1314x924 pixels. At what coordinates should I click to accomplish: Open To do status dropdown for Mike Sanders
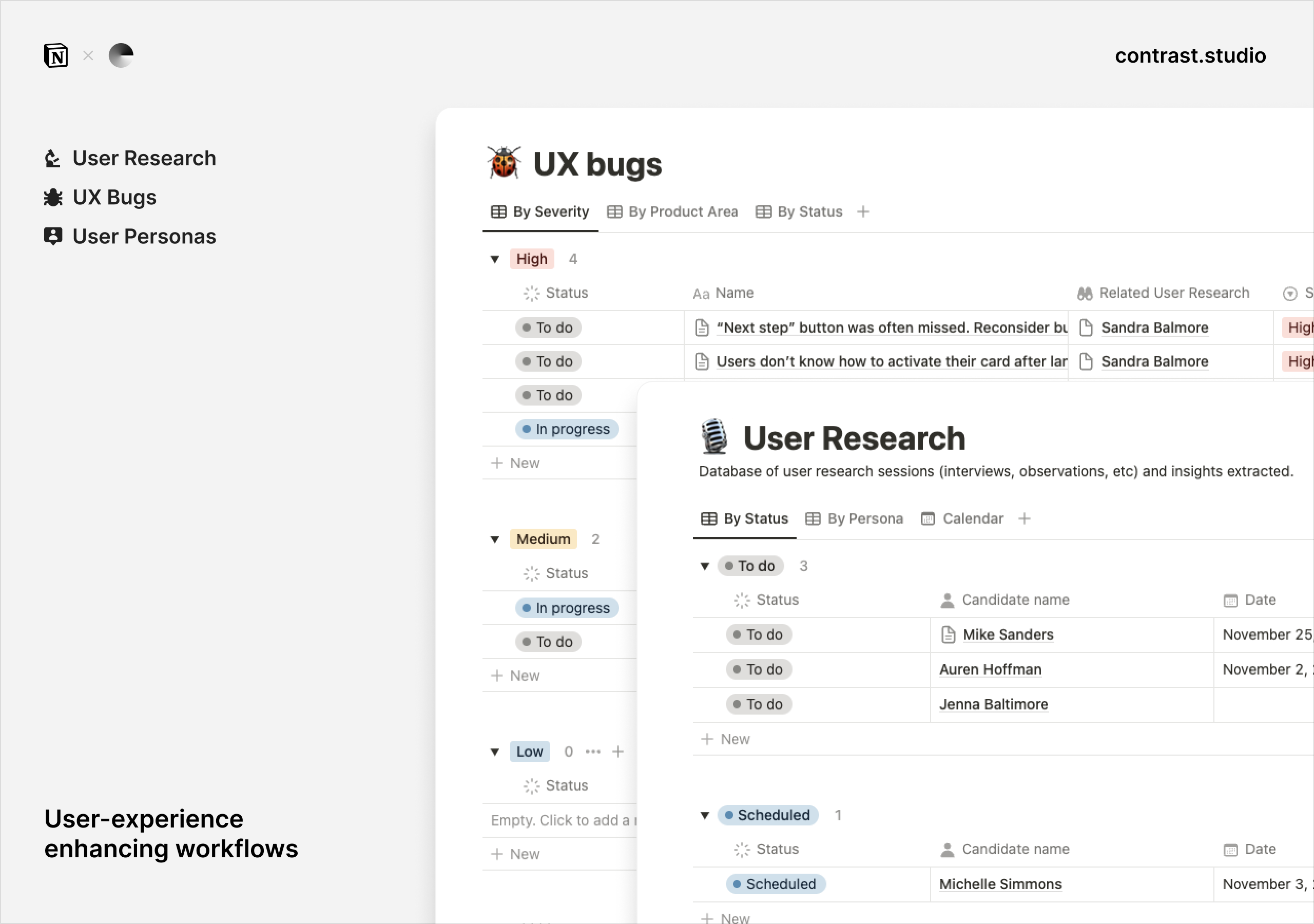759,635
